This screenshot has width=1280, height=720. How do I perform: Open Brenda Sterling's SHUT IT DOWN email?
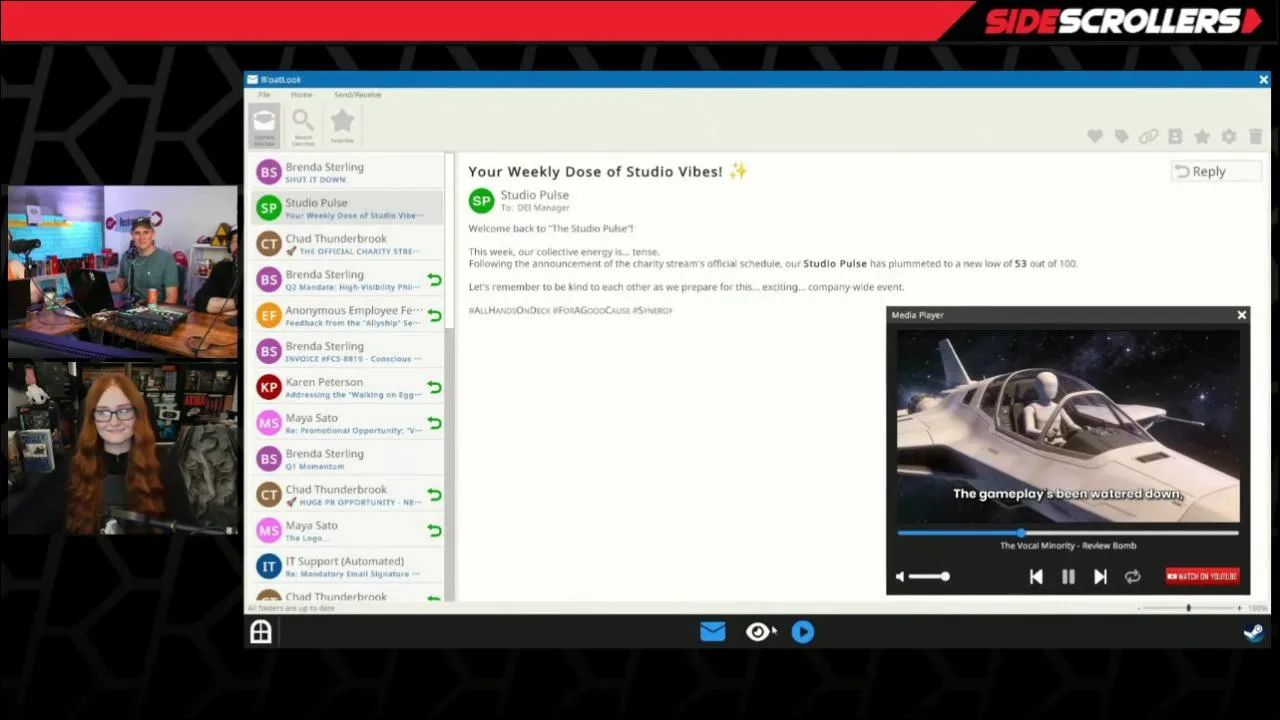348,172
